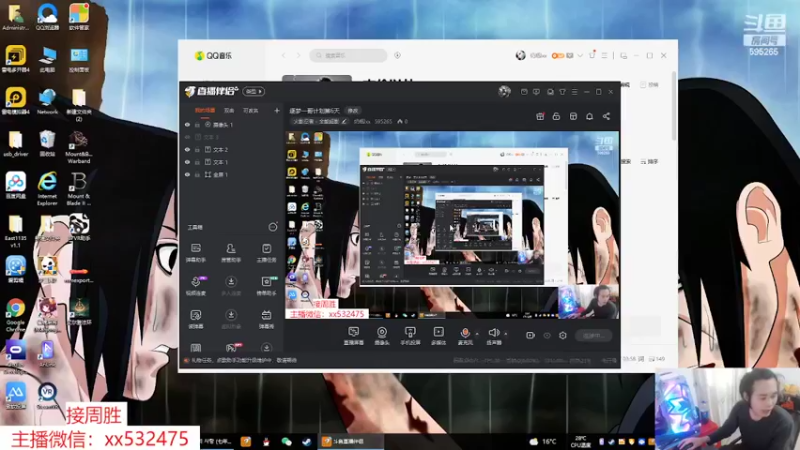Open the QQ Music main menu icon

coord(604,55)
